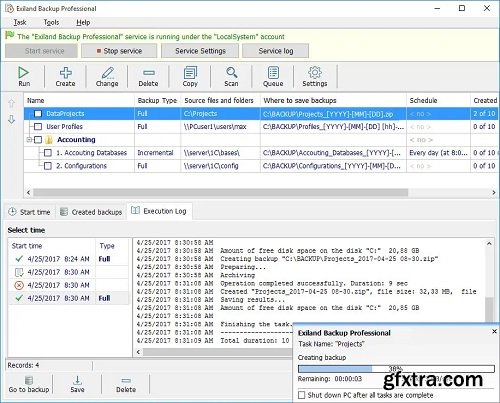Open the Settings gear
500x403 pixels.
coord(315,77)
